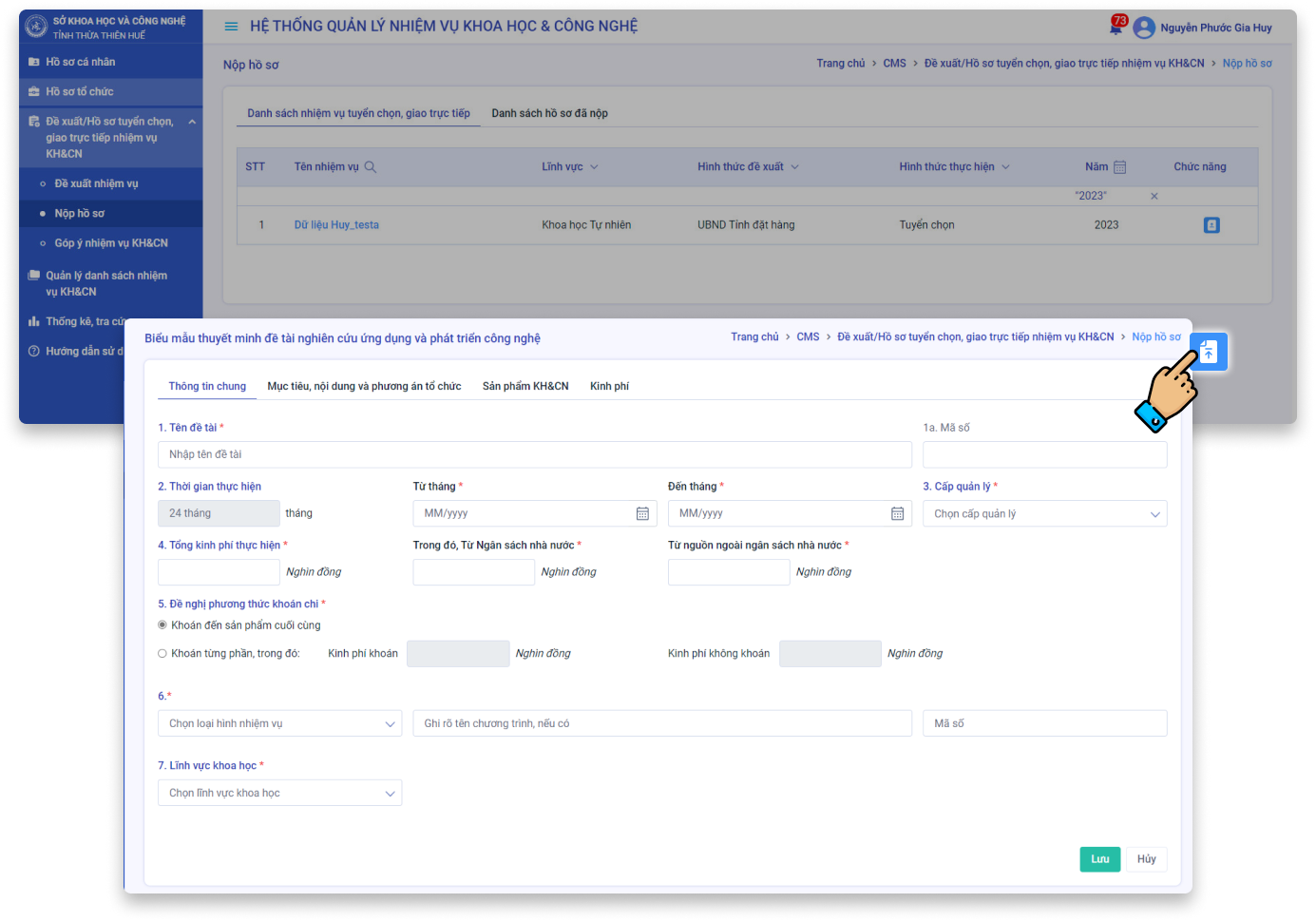Screen dimensions: 1316x922
Task: Click UBND Tỉnh đặt hàng cell
Action: [746, 225]
